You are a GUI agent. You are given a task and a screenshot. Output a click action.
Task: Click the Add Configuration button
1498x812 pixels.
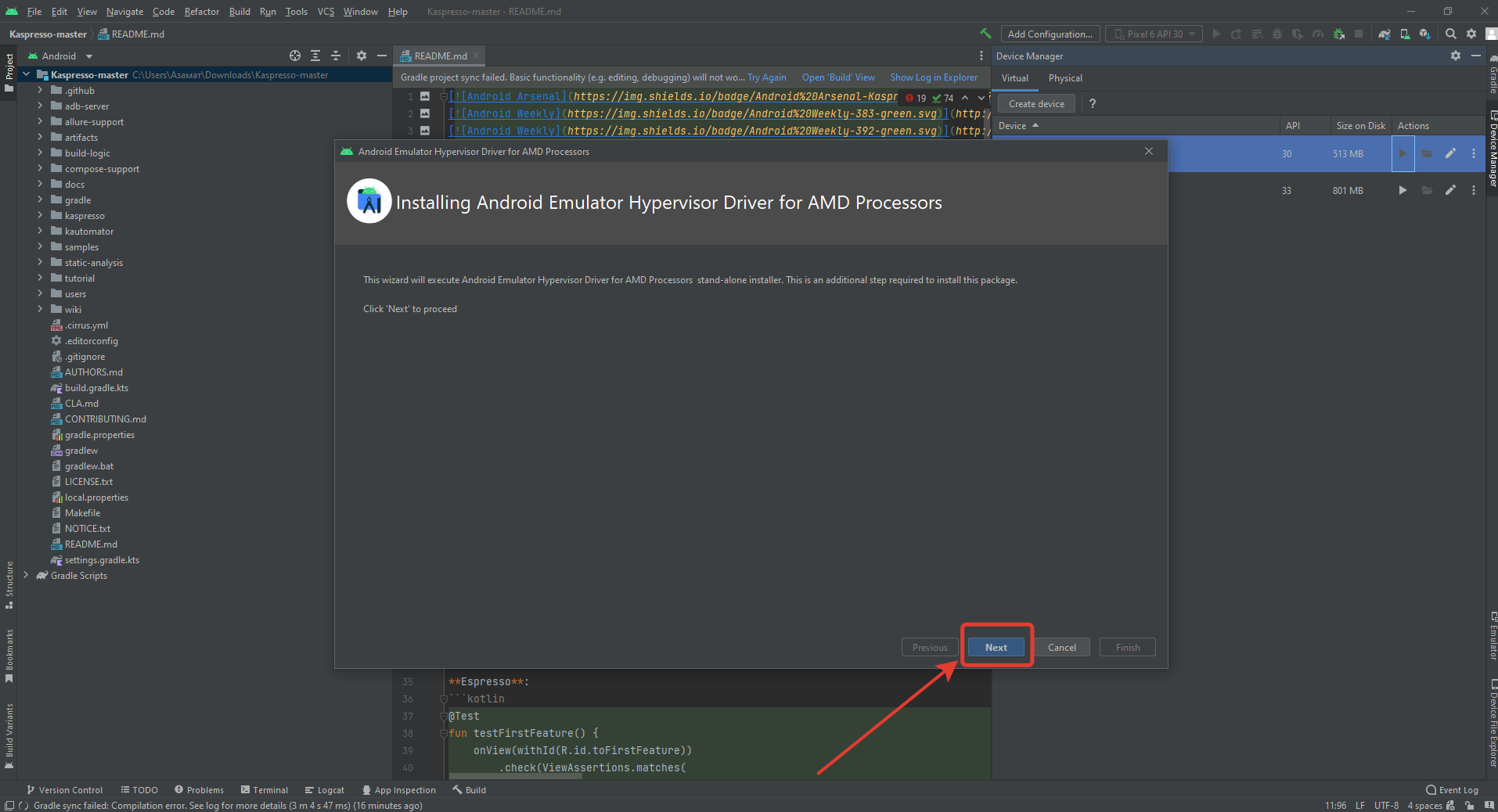[x=1050, y=34]
